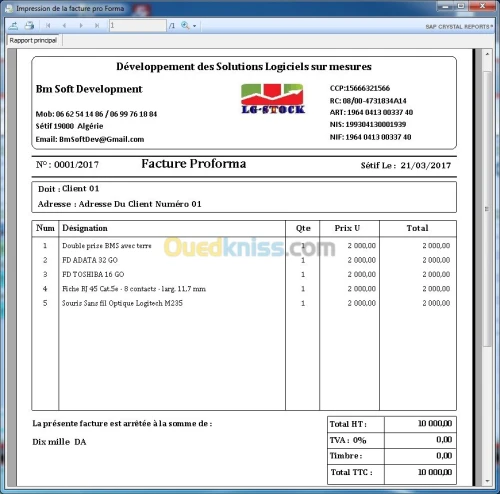Viewport: 500px width, 494px height.
Task: Open the zoom level dropdown arrow
Action: tap(194, 26)
